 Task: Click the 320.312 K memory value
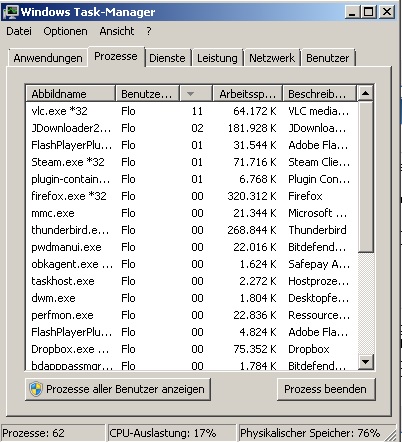coord(252,196)
